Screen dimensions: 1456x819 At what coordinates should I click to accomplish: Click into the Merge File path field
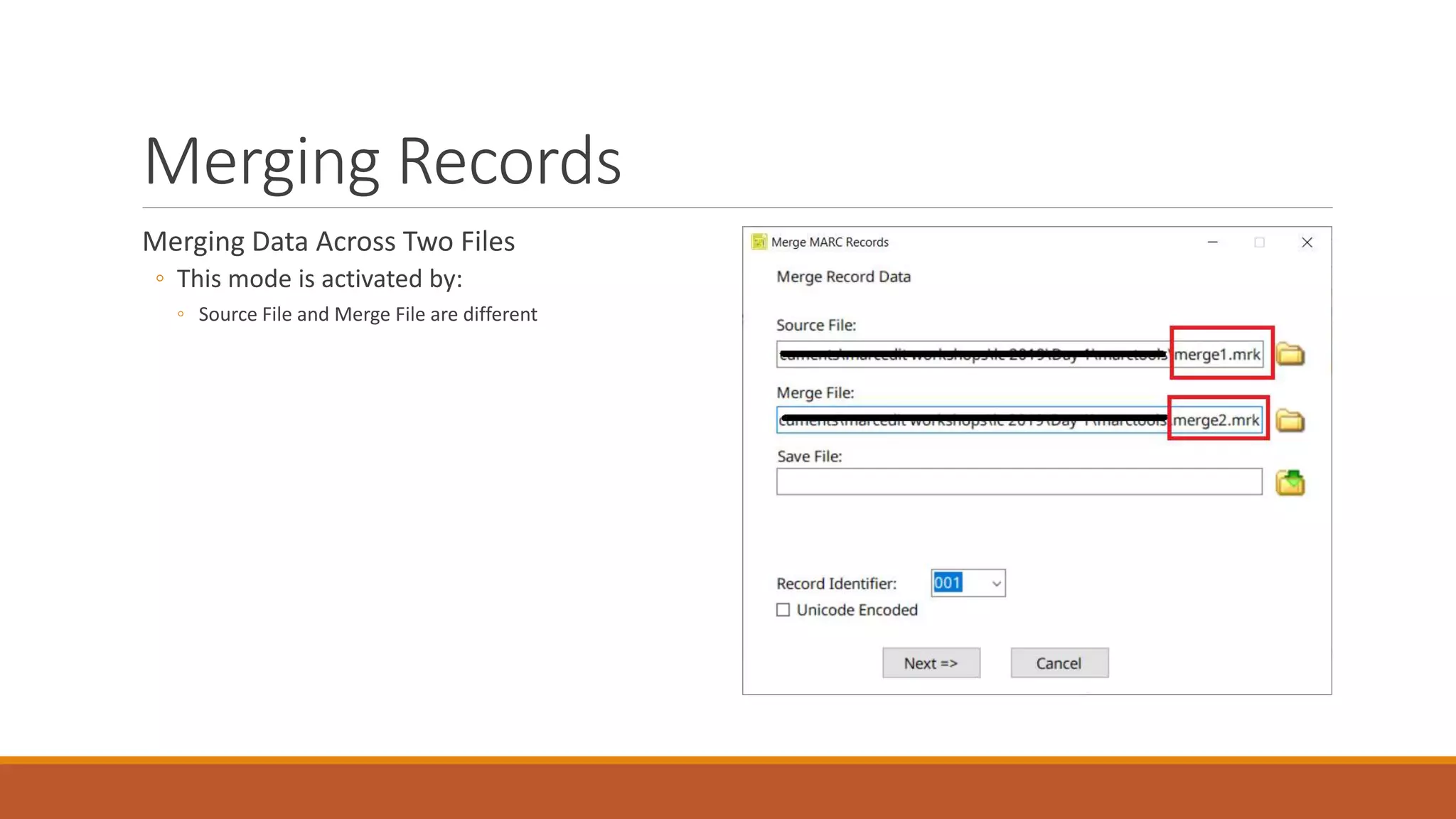[1019, 420]
